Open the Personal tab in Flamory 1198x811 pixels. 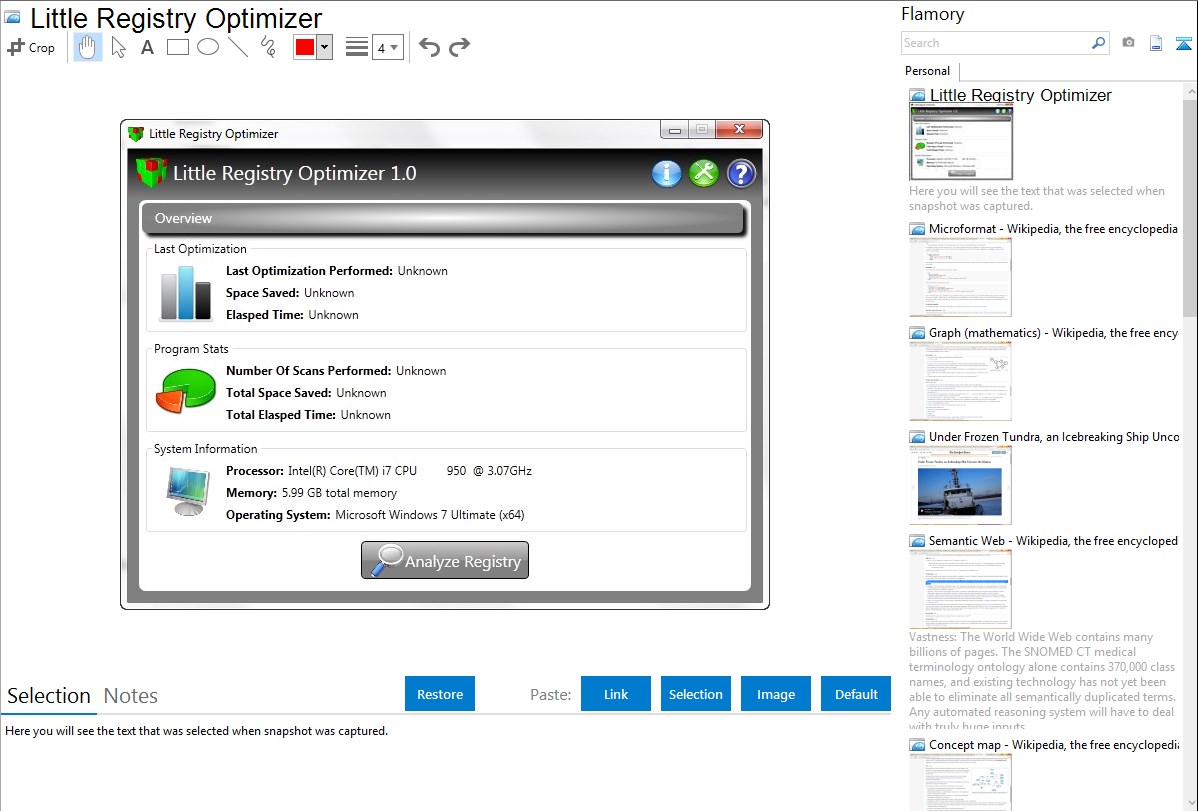[x=928, y=71]
